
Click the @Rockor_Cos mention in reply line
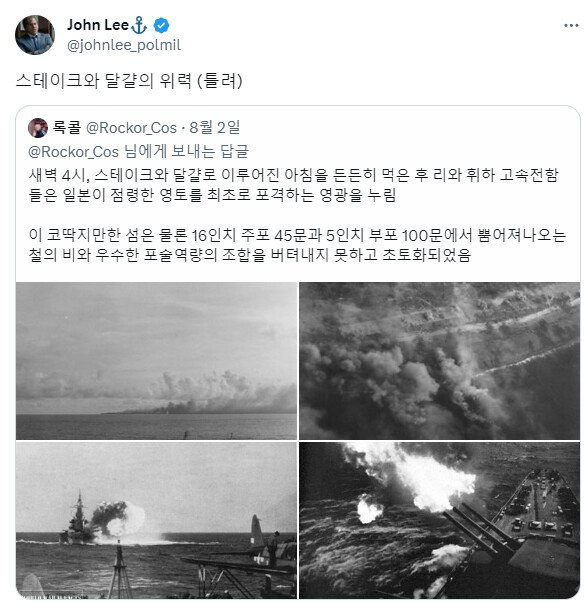74,151
